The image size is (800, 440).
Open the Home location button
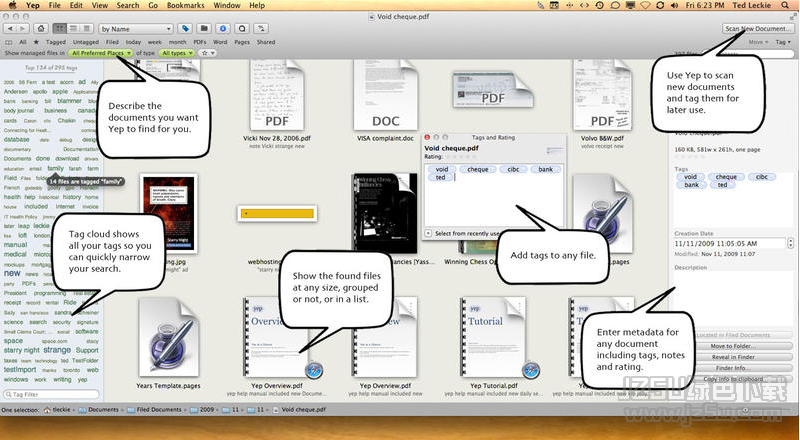point(41,29)
